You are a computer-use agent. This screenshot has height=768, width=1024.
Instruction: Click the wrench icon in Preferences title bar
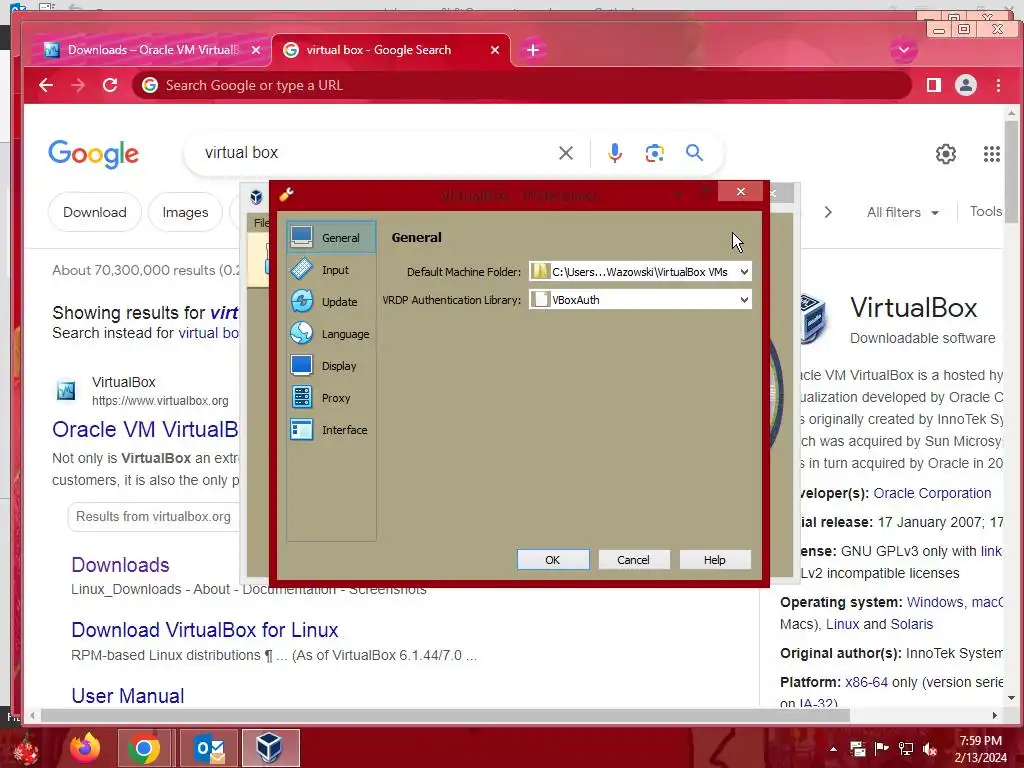286,194
